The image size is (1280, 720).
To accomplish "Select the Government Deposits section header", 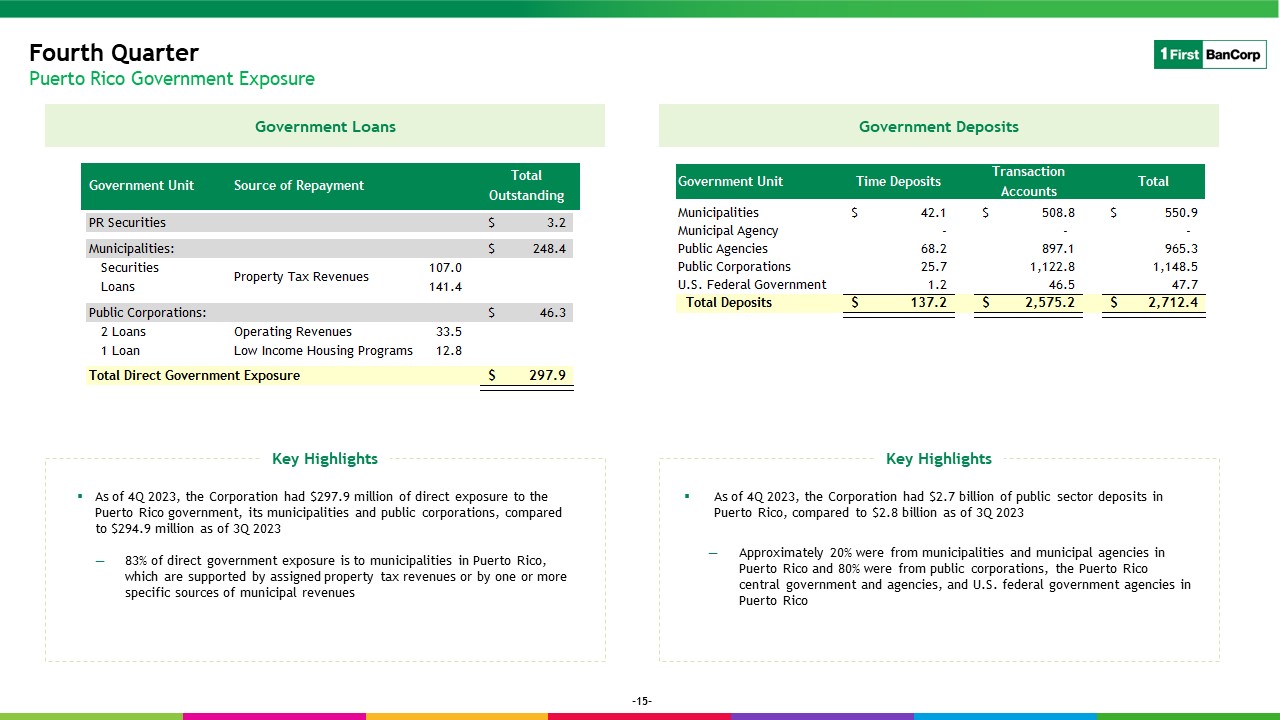I will [x=938, y=126].
